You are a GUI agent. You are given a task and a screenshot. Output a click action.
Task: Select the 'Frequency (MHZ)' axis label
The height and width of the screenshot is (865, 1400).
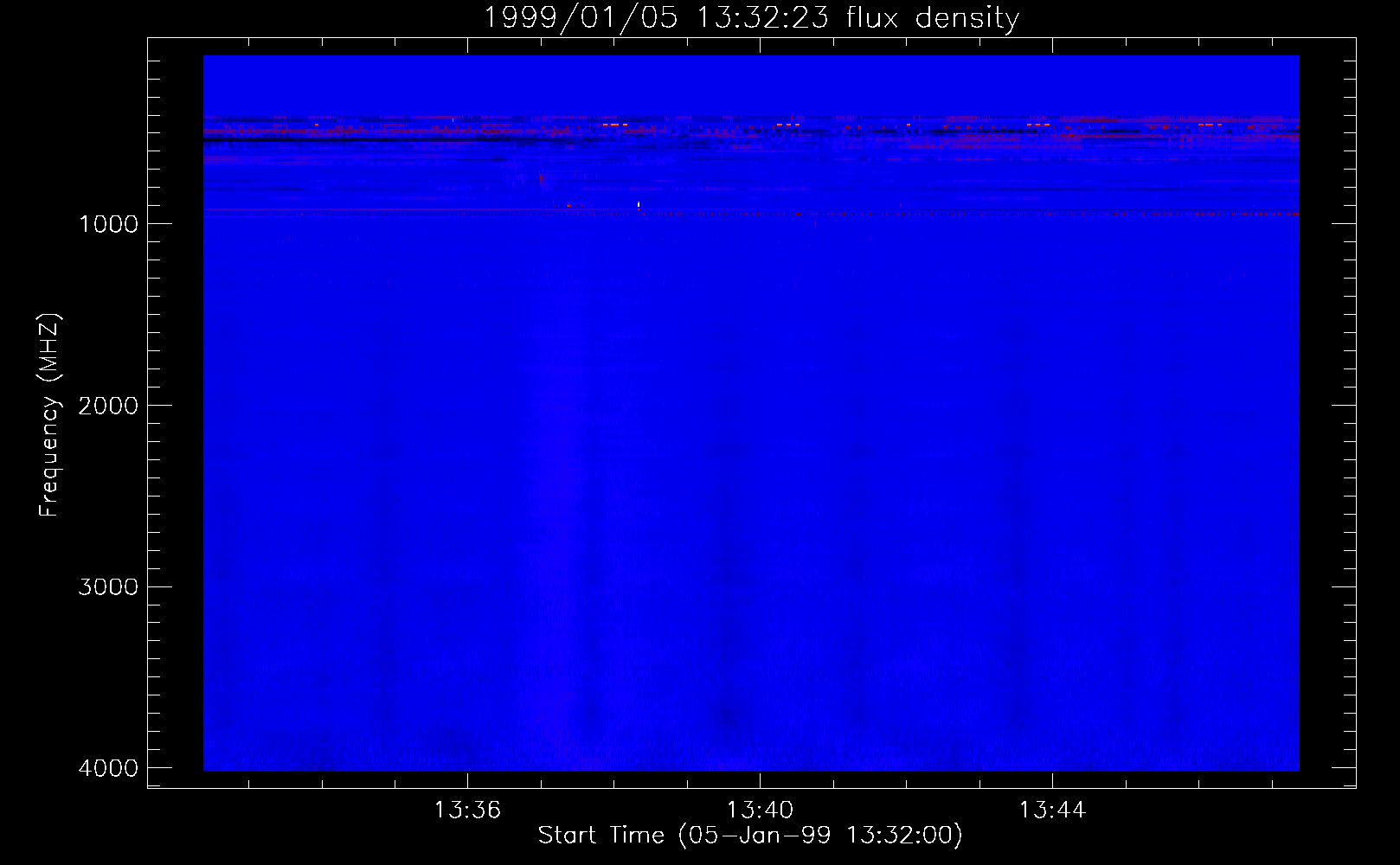(49, 415)
